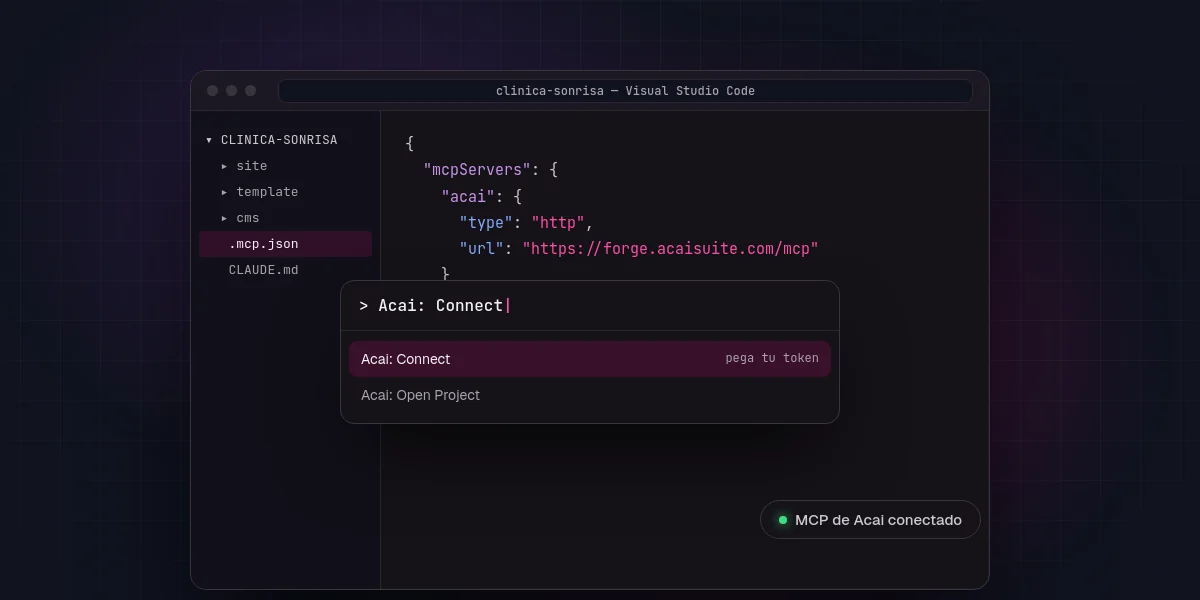Click the "type" key in editor

tap(486, 222)
